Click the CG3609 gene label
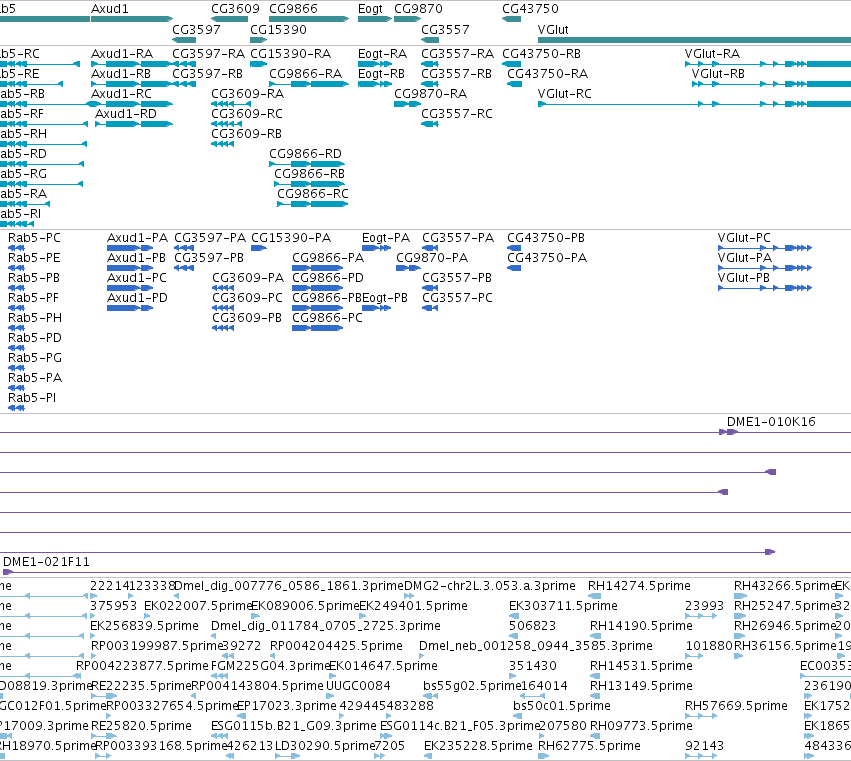 (x=236, y=9)
